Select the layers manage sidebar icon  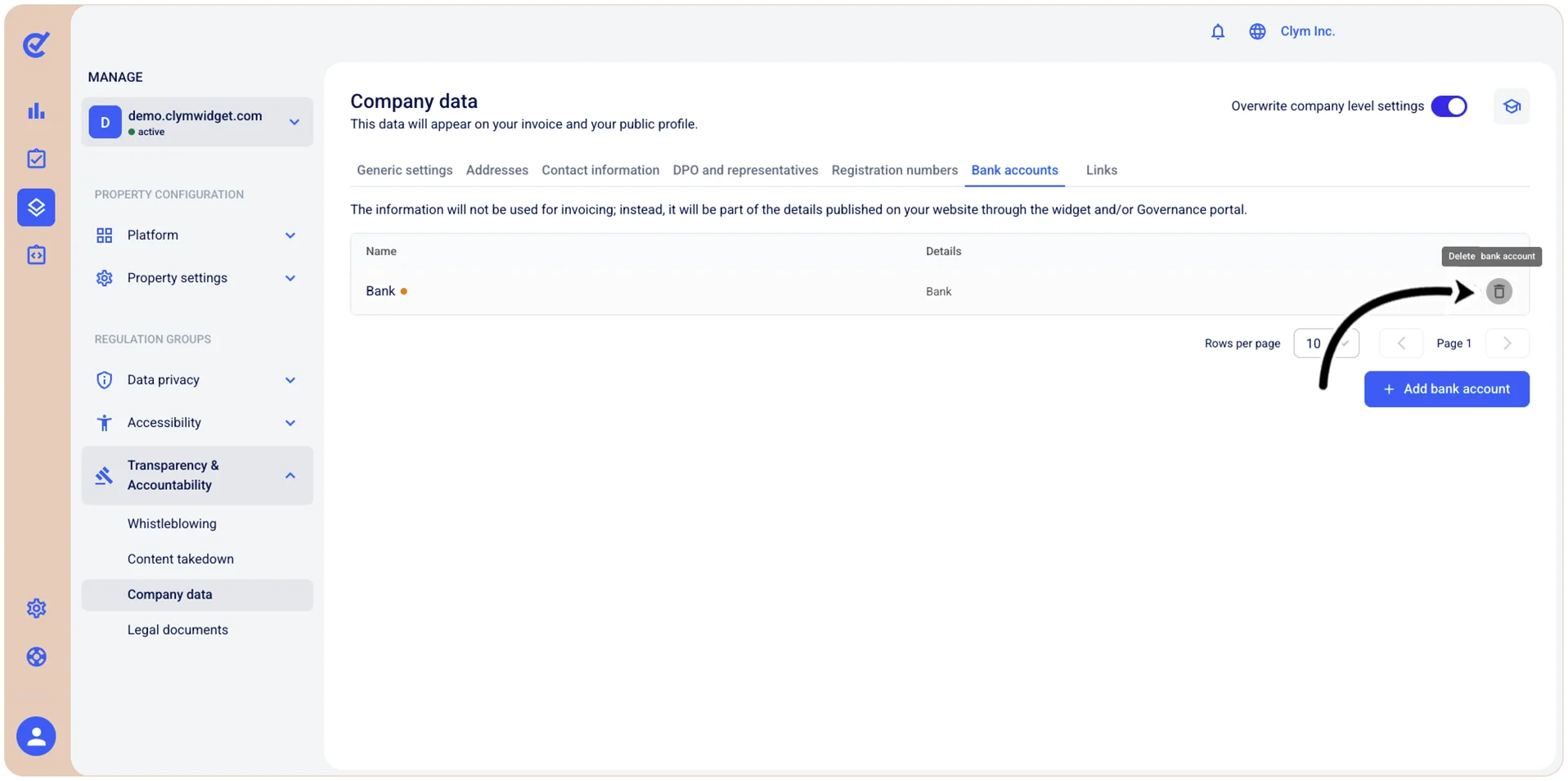[36, 207]
